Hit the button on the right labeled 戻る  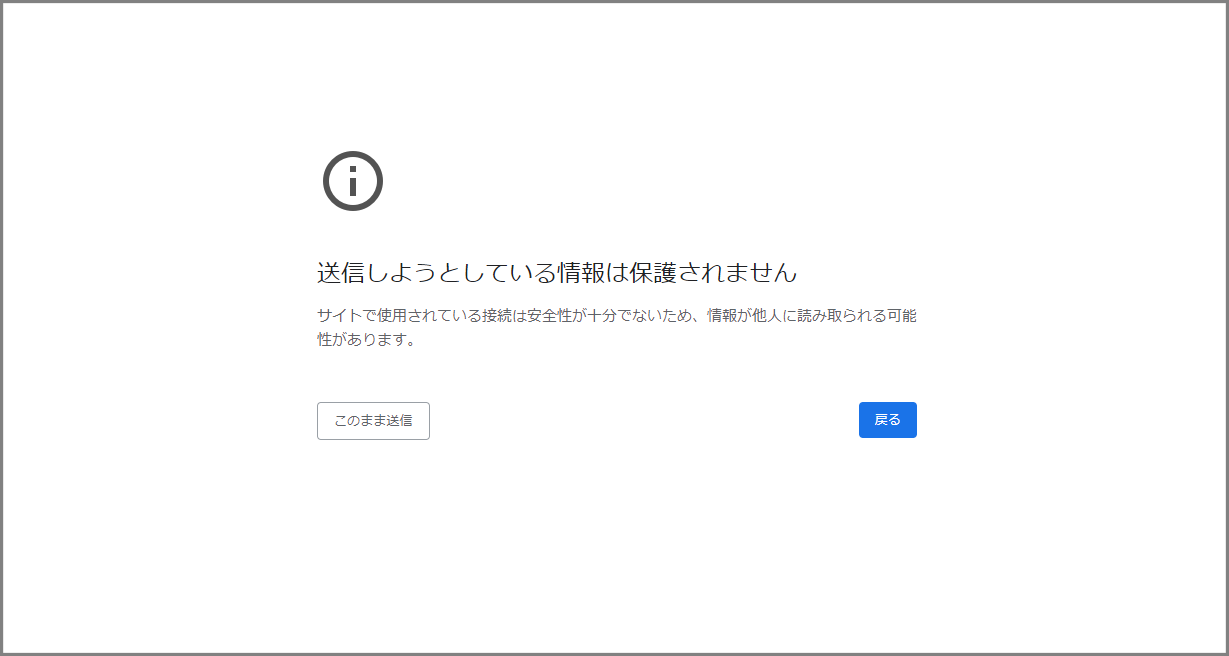(x=887, y=420)
